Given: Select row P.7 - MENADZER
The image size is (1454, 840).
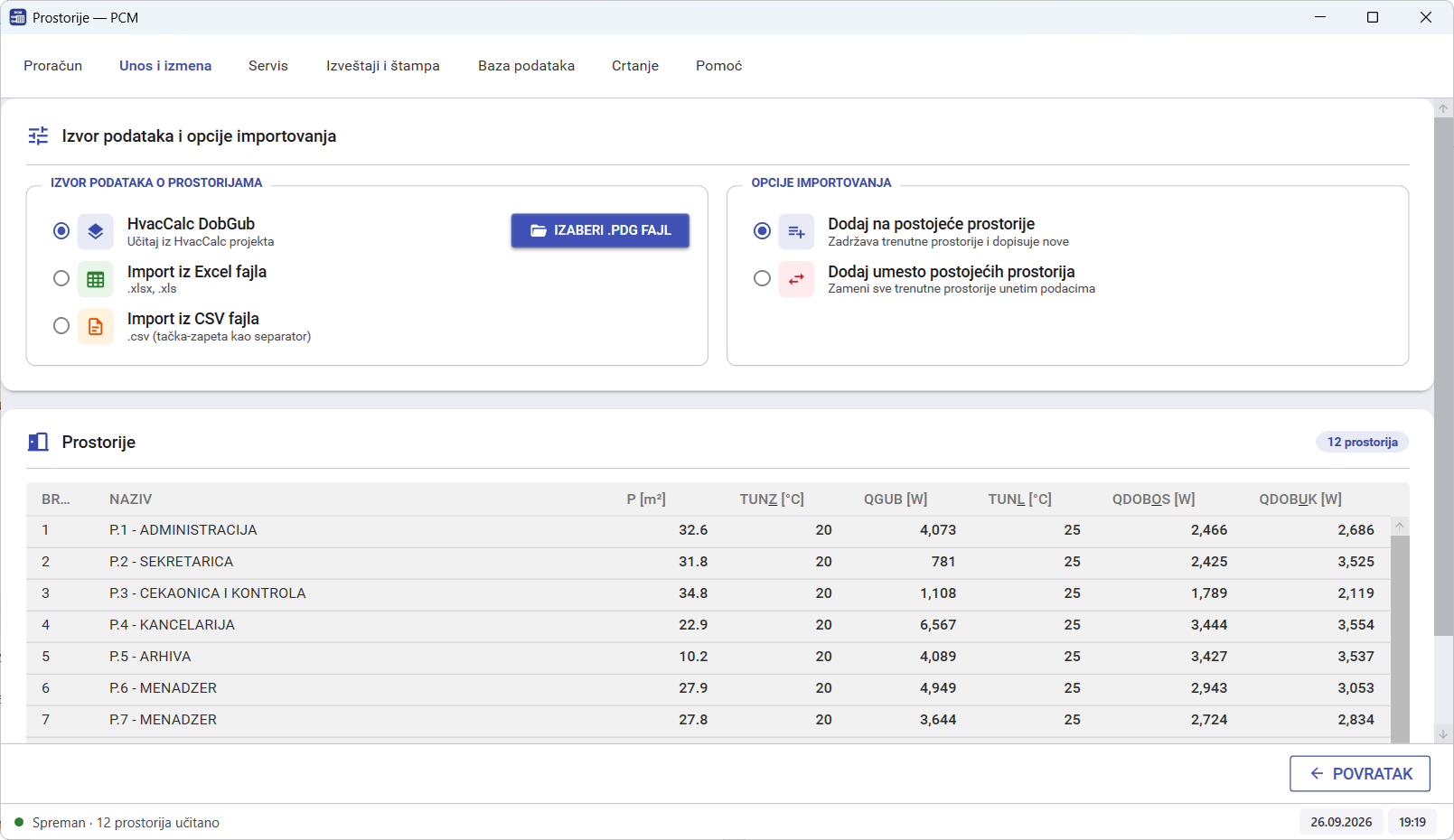Looking at the screenshot, I should point(708,721).
